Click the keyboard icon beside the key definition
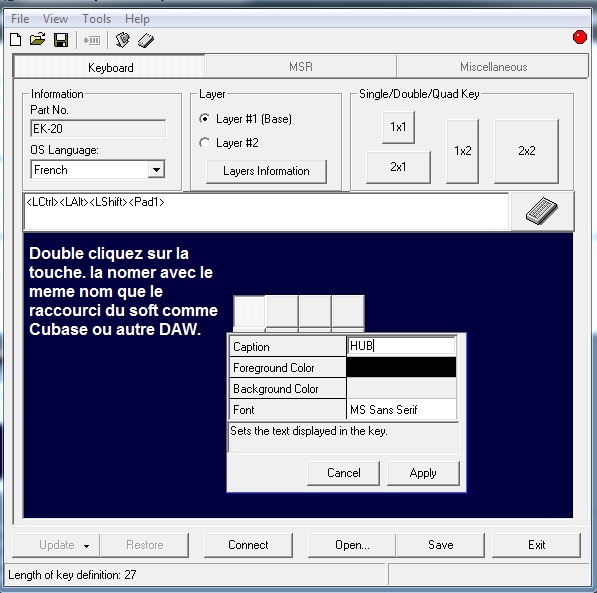The height and width of the screenshot is (593, 597). tap(541, 211)
